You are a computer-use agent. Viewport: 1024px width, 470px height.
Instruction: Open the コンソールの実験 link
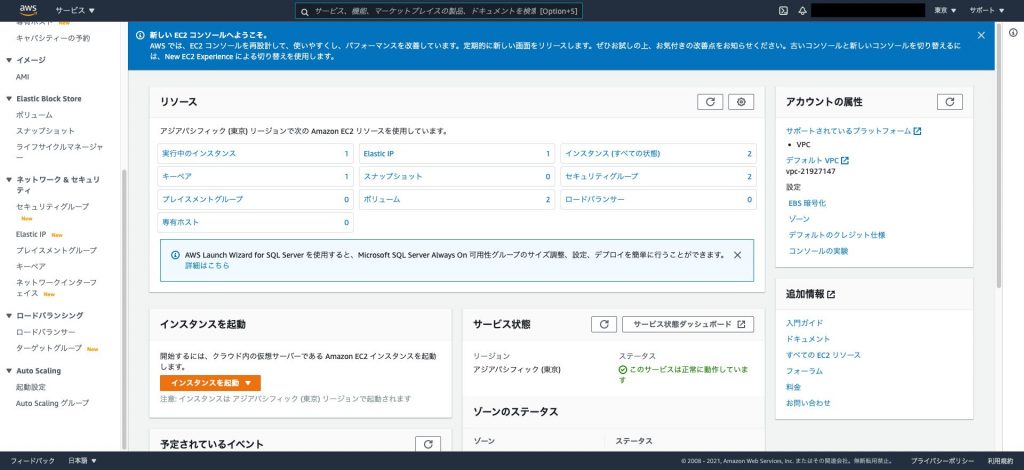818,251
